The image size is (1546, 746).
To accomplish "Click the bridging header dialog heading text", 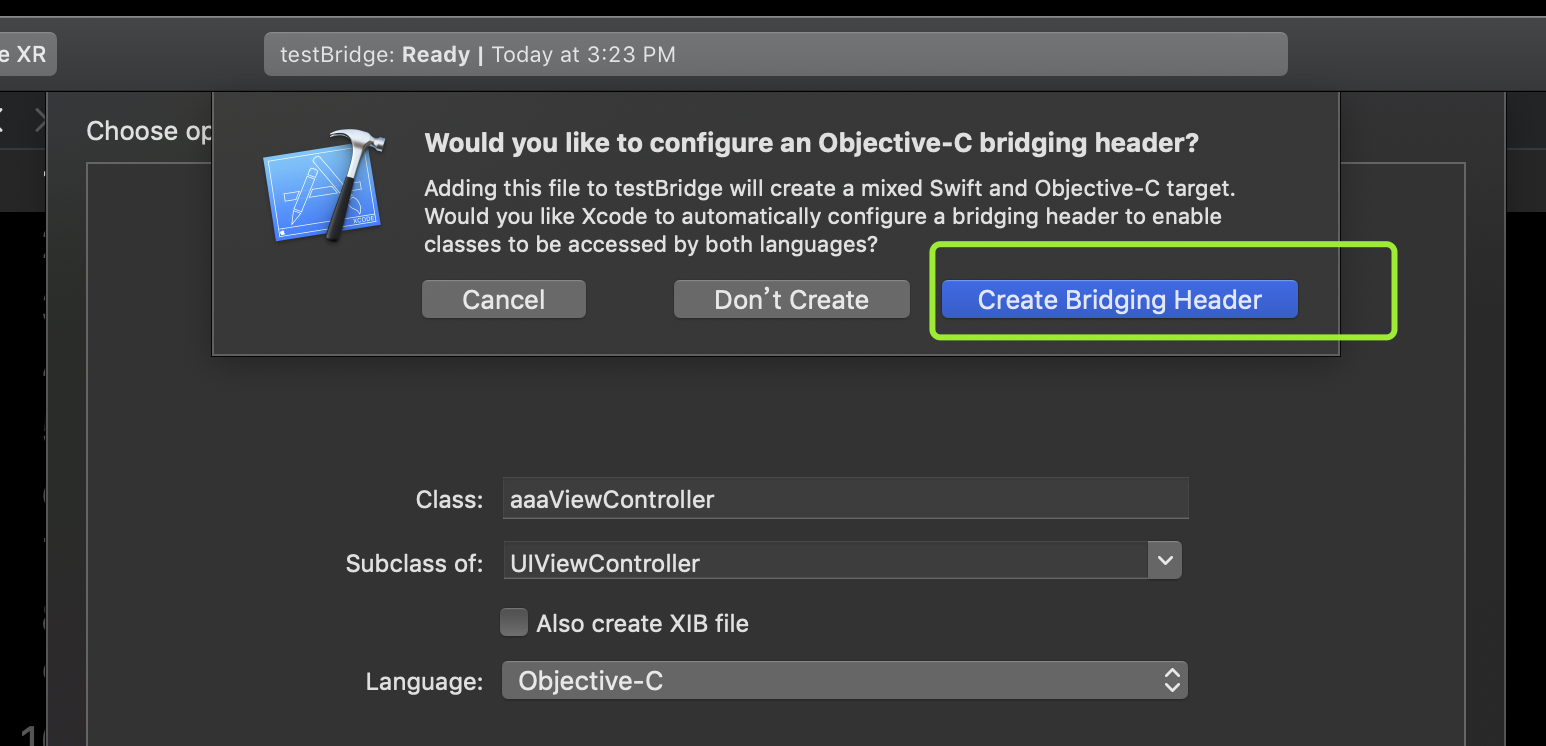I will 811,143.
